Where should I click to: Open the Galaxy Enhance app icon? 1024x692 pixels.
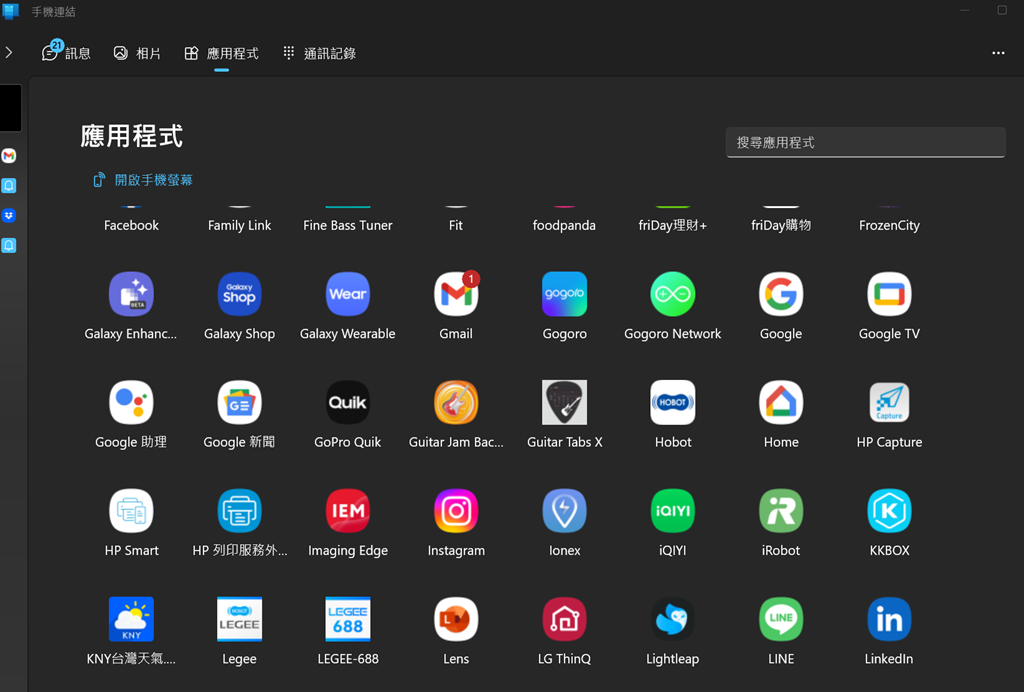[x=131, y=294]
